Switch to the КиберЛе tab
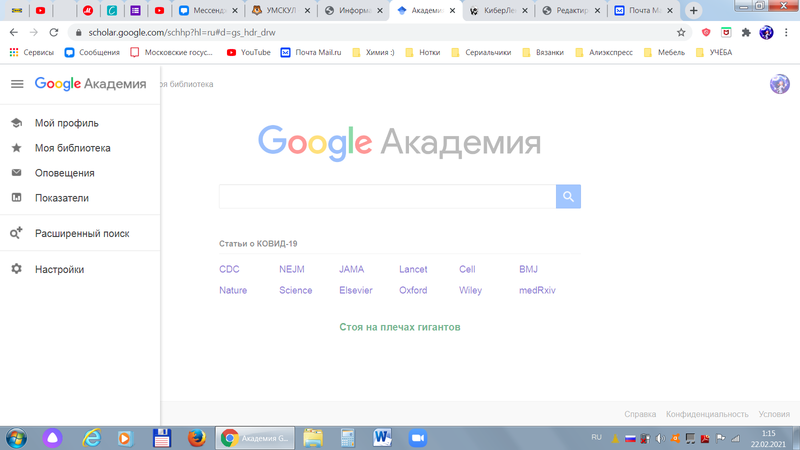Screen dimensions: 800x450 coord(499,10)
